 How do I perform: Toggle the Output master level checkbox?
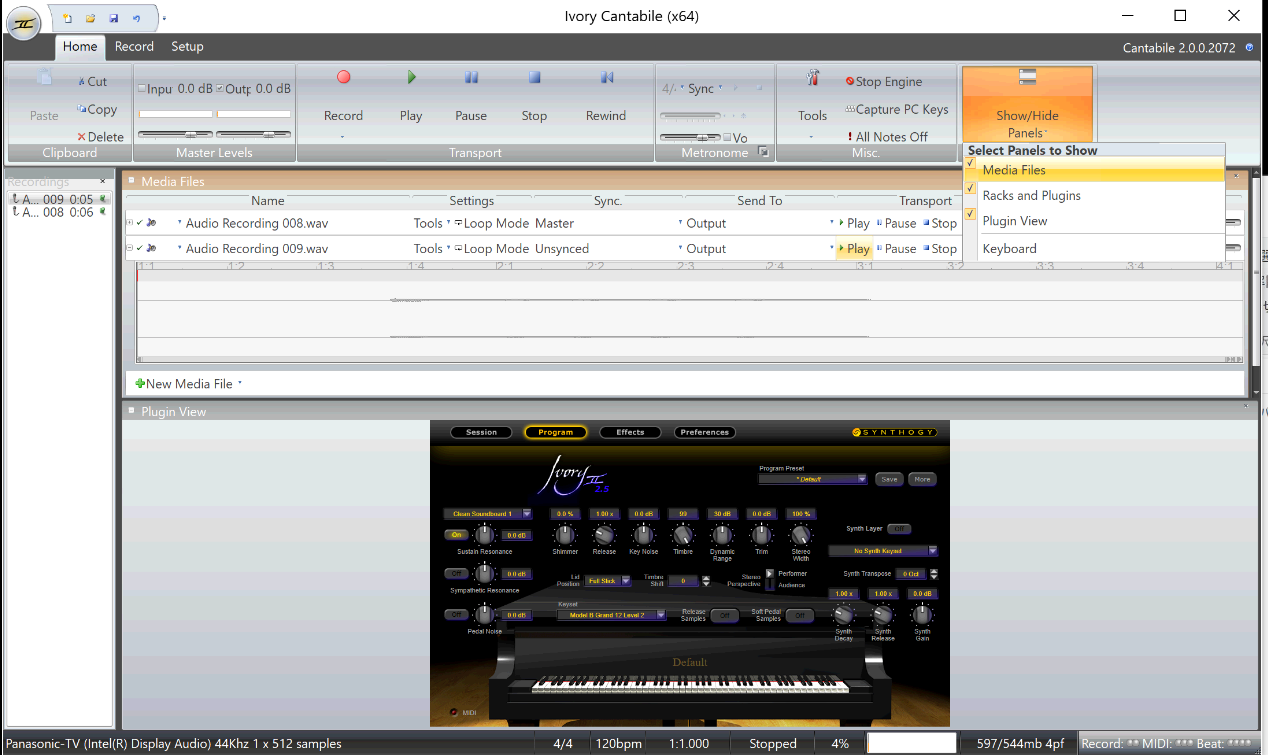pos(220,89)
